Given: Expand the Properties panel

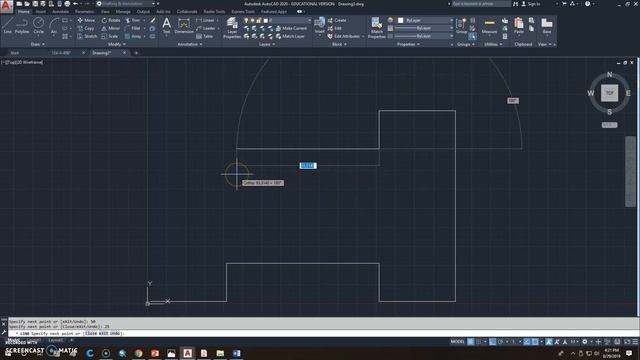Looking at the screenshot, I should 408,44.
